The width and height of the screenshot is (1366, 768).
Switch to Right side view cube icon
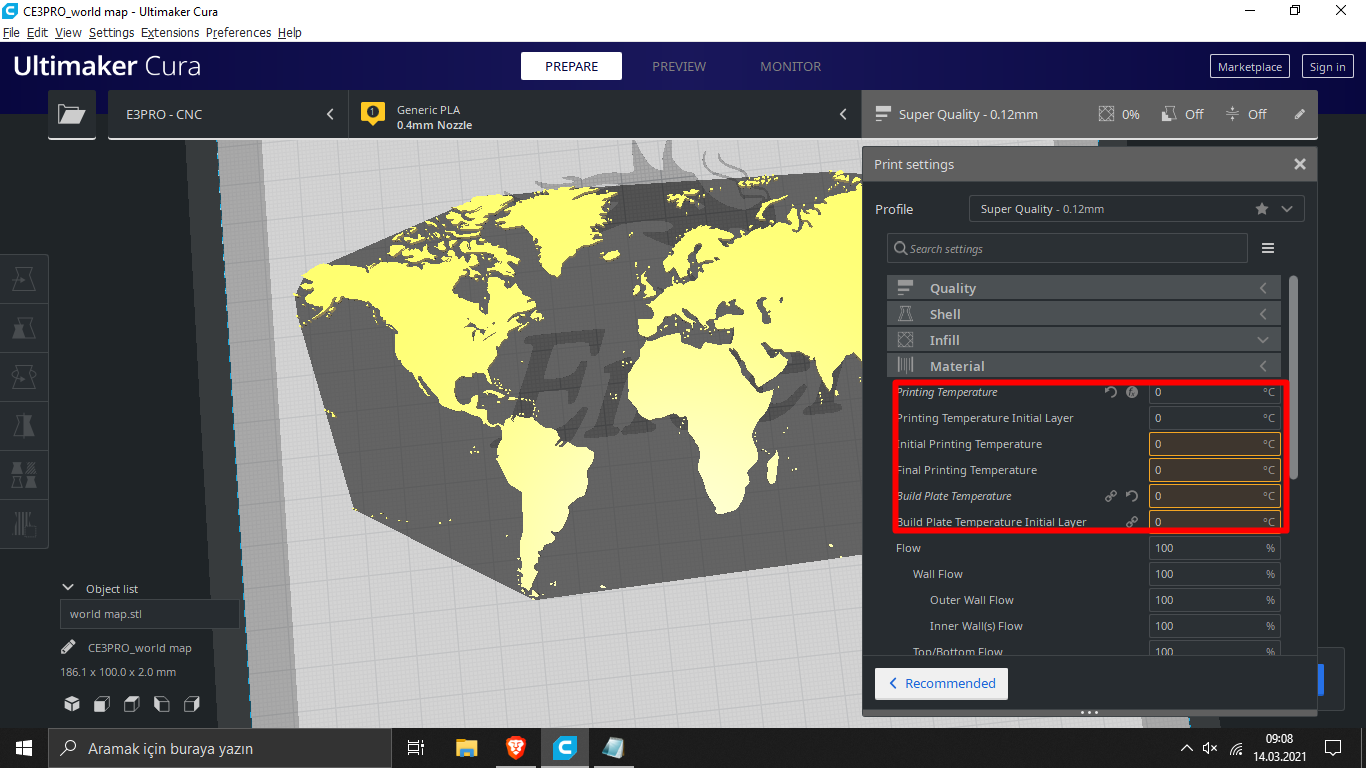[x=192, y=704]
